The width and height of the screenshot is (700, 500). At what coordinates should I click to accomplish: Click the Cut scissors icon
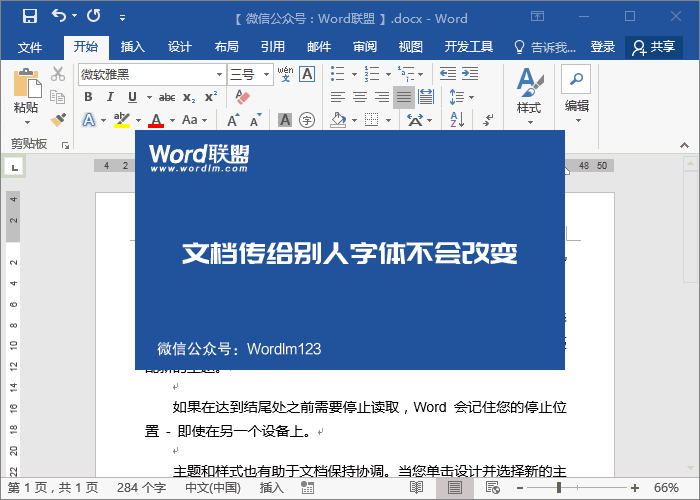pos(58,74)
